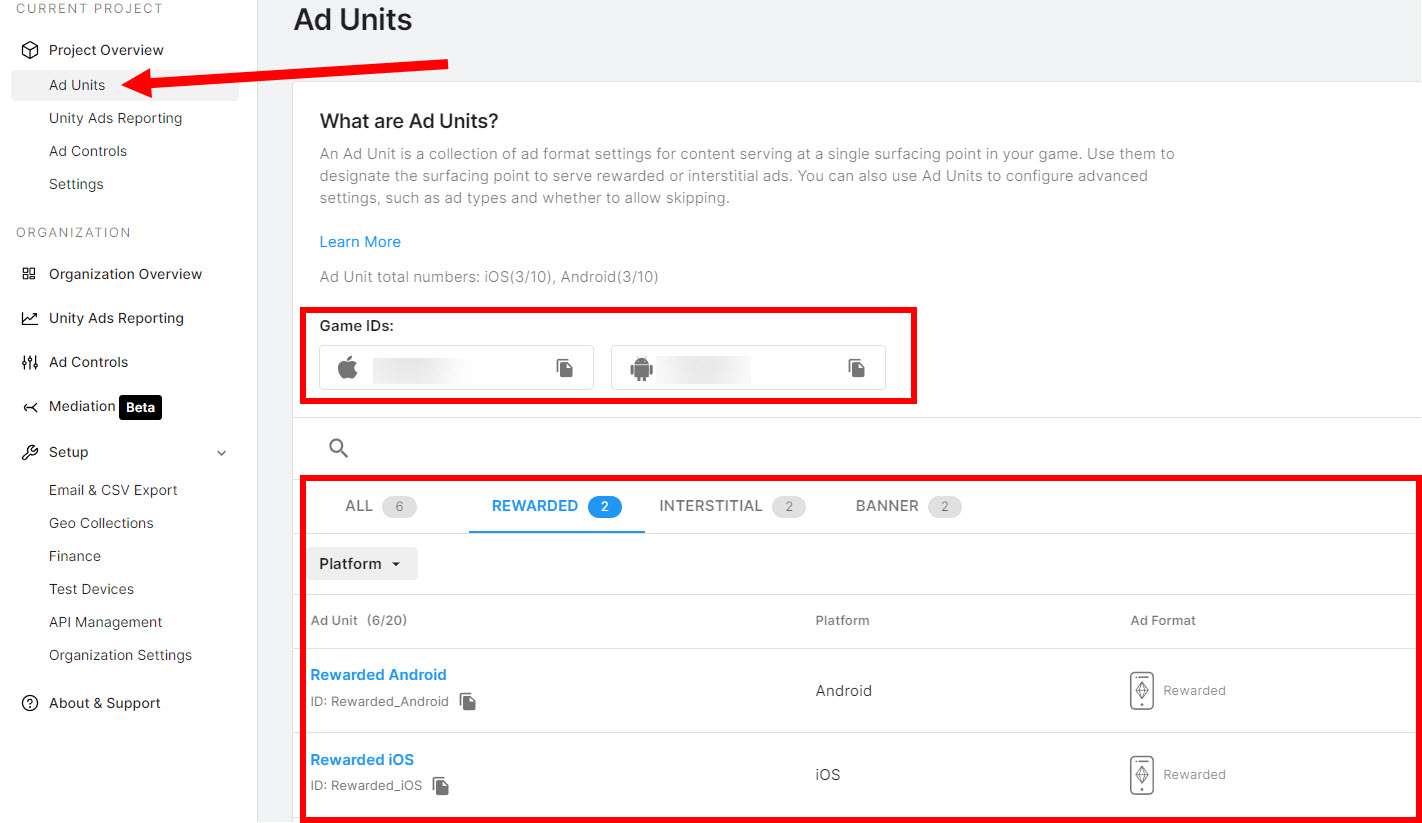
Task: Click the Organization Overview grid icon
Action: [29, 274]
